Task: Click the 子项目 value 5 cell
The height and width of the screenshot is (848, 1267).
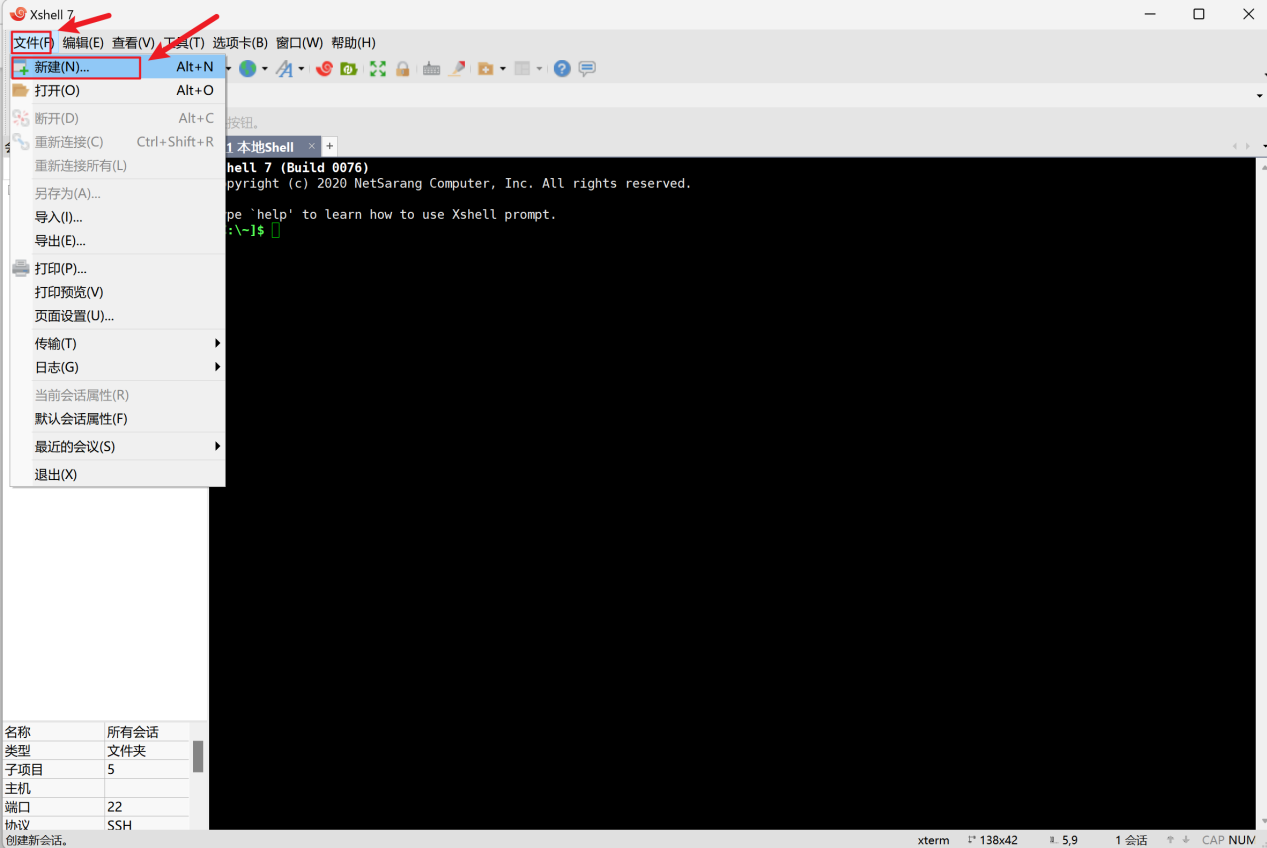Action: (147, 769)
